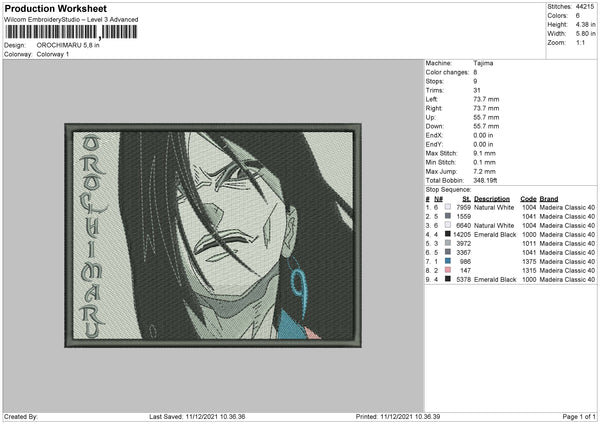Click the 'Brand' column header
Viewport: 600px width, 424px height.
click(x=549, y=199)
